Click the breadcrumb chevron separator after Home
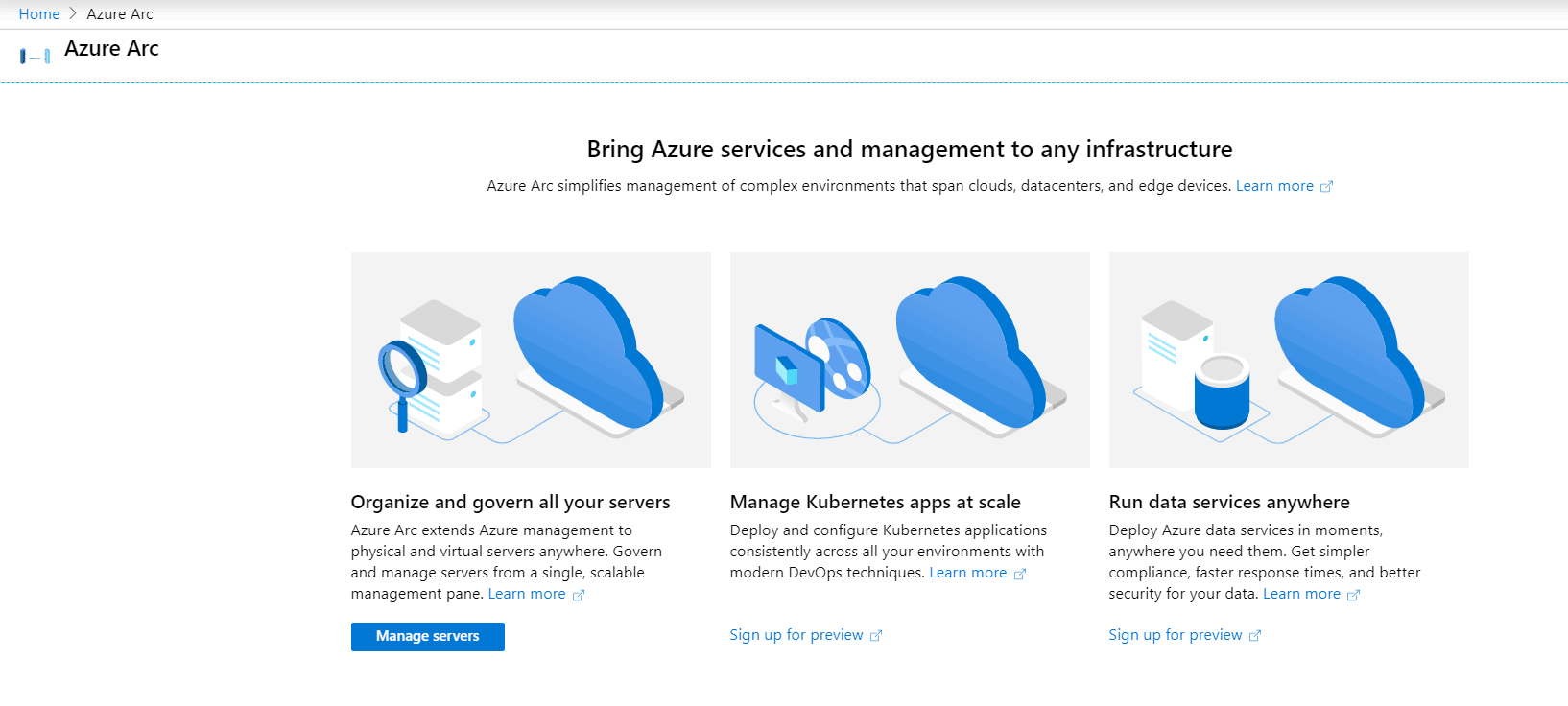The height and width of the screenshot is (706, 1568). 73,13
